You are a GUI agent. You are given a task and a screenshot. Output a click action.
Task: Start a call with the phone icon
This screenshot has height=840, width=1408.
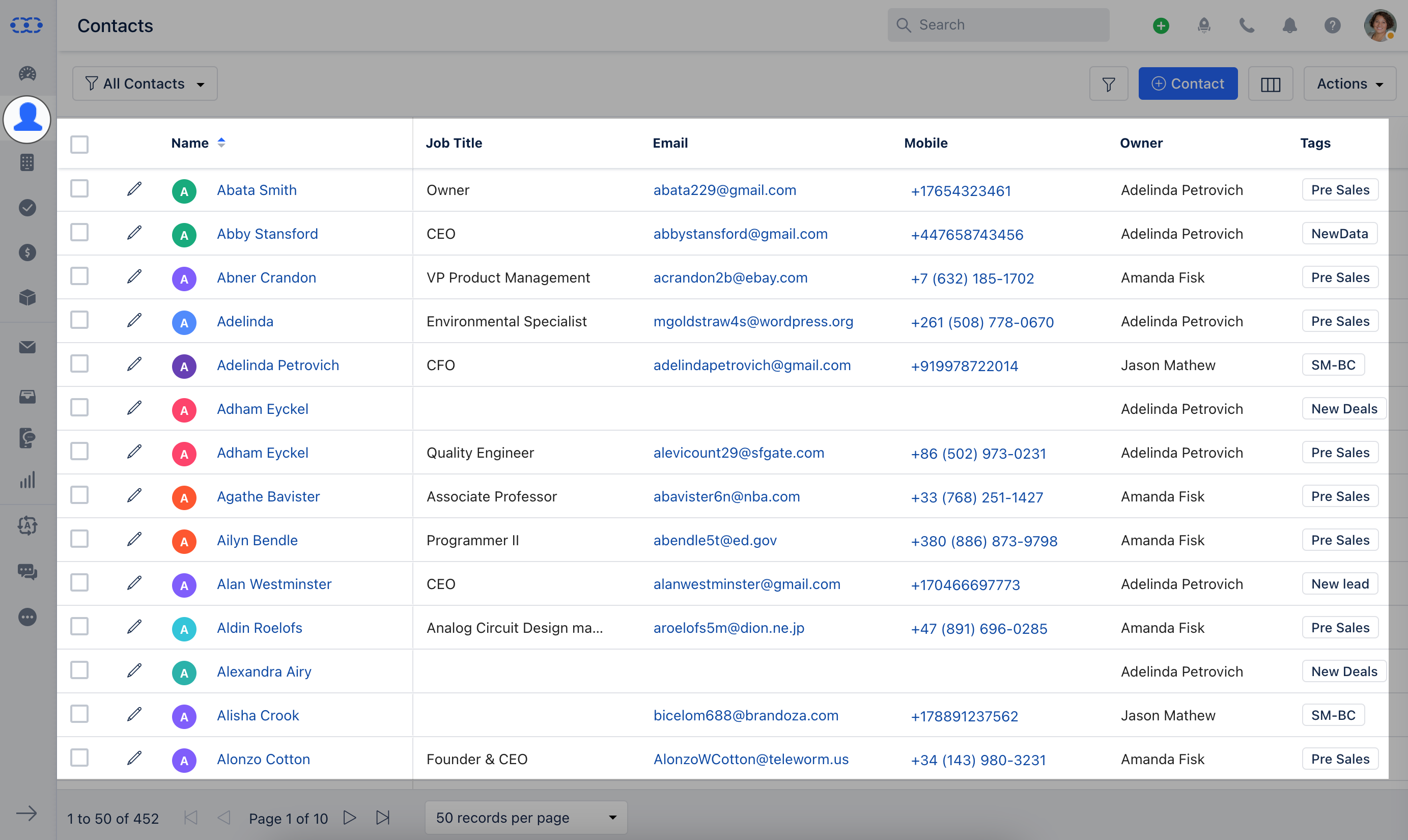pos(1247,25)
